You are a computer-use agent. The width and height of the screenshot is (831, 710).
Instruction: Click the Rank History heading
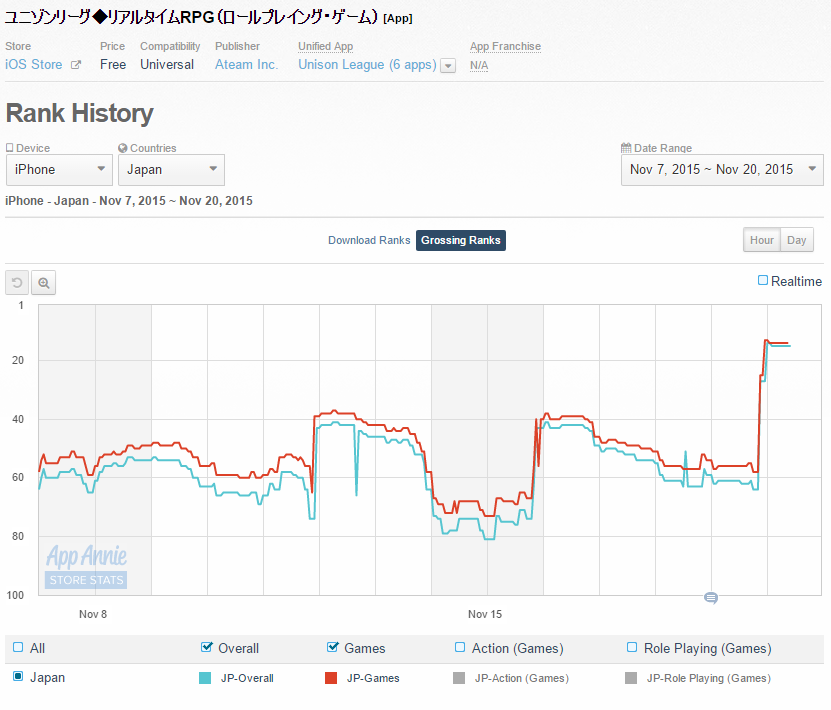point(79,113)
